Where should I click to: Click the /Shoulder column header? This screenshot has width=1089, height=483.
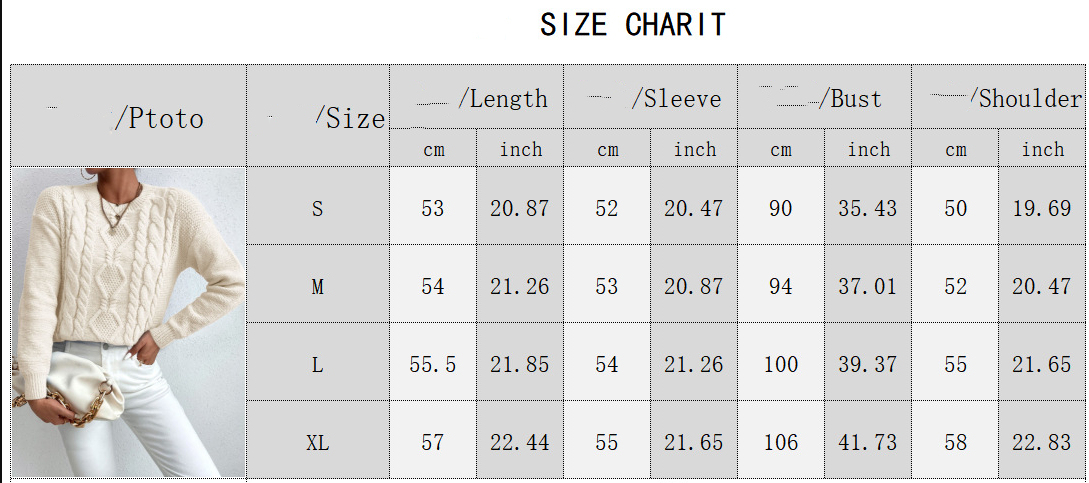[999, 97]
